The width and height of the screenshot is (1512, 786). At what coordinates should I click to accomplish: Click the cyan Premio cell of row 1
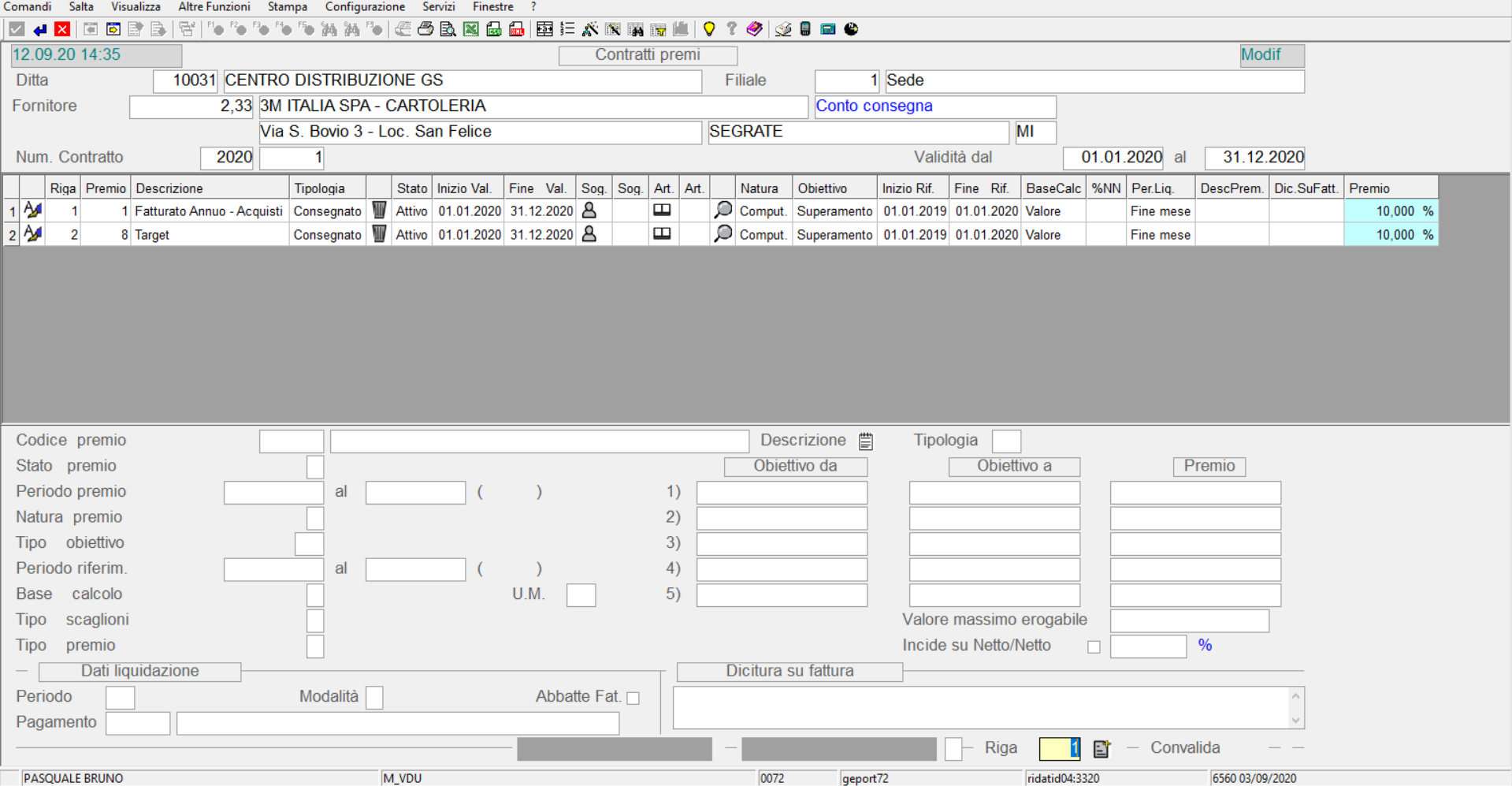1390,210
